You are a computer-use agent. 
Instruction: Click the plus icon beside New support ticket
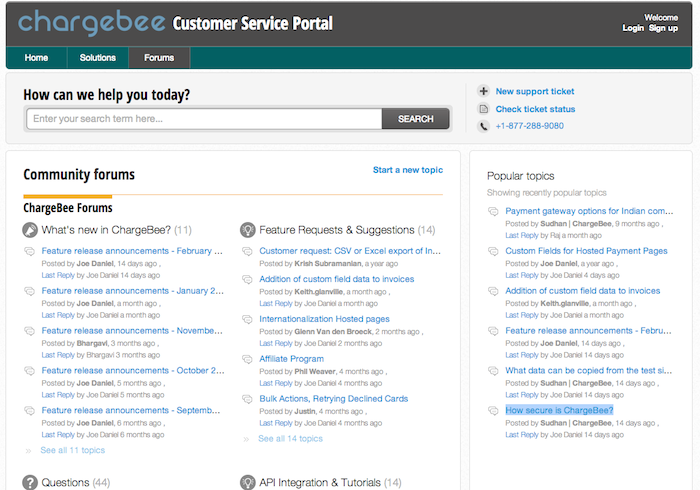[483, 91]
